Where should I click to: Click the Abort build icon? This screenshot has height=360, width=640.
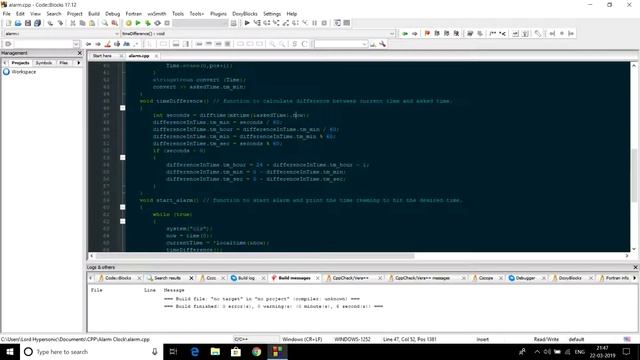[x=167, y=23]
